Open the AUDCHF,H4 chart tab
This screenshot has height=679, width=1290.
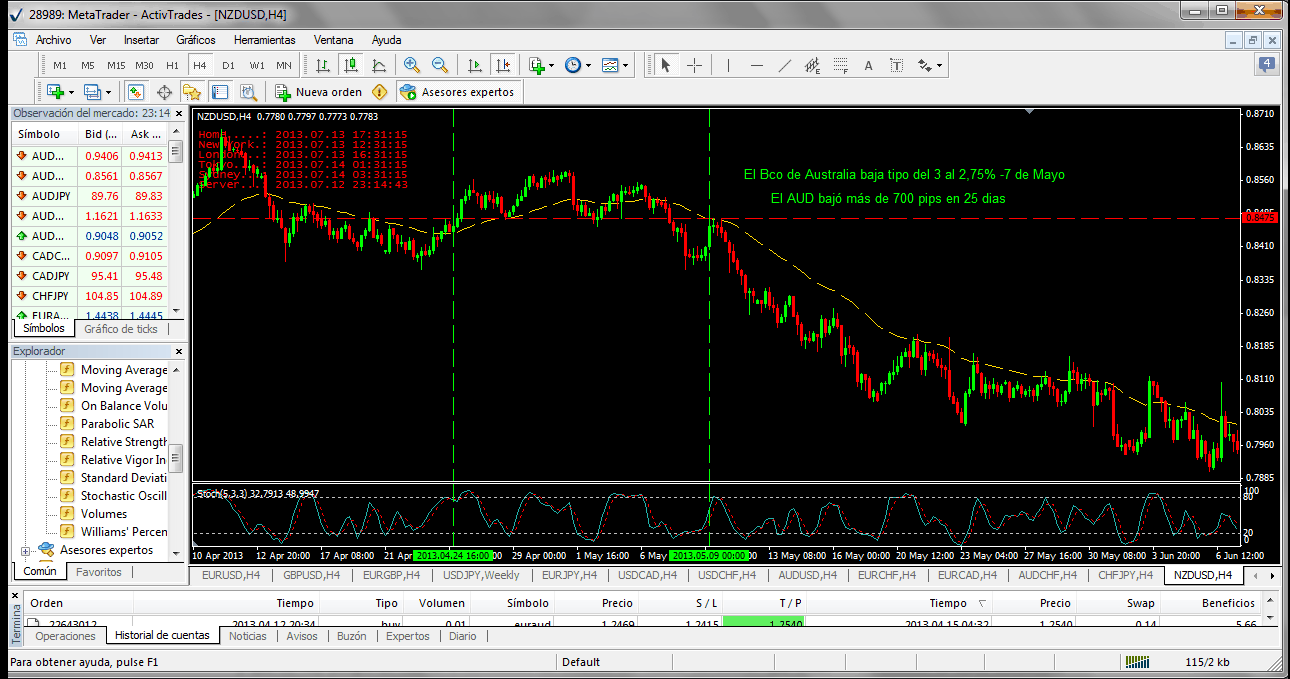coord(1046,575)
